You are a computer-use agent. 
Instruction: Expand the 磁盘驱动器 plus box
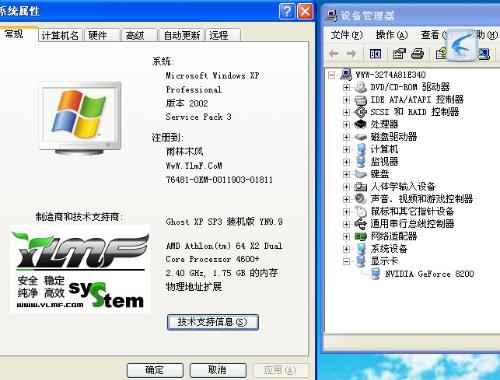346,137
